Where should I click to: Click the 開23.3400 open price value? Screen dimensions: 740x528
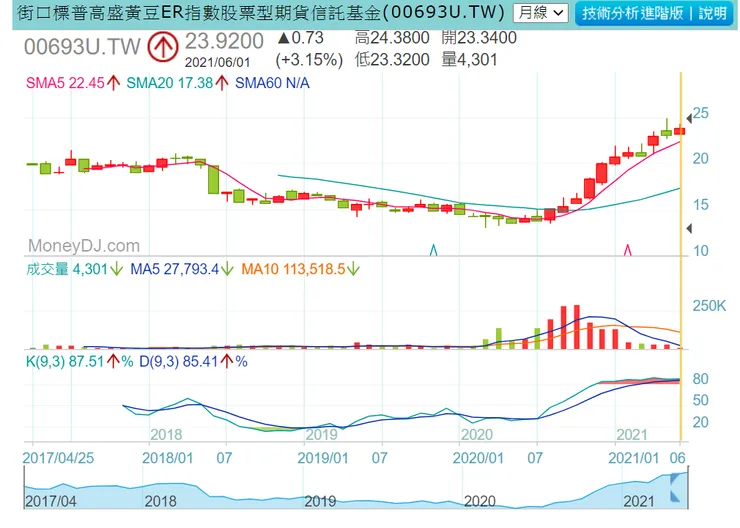pyautogui.click(x=479, y=38)
